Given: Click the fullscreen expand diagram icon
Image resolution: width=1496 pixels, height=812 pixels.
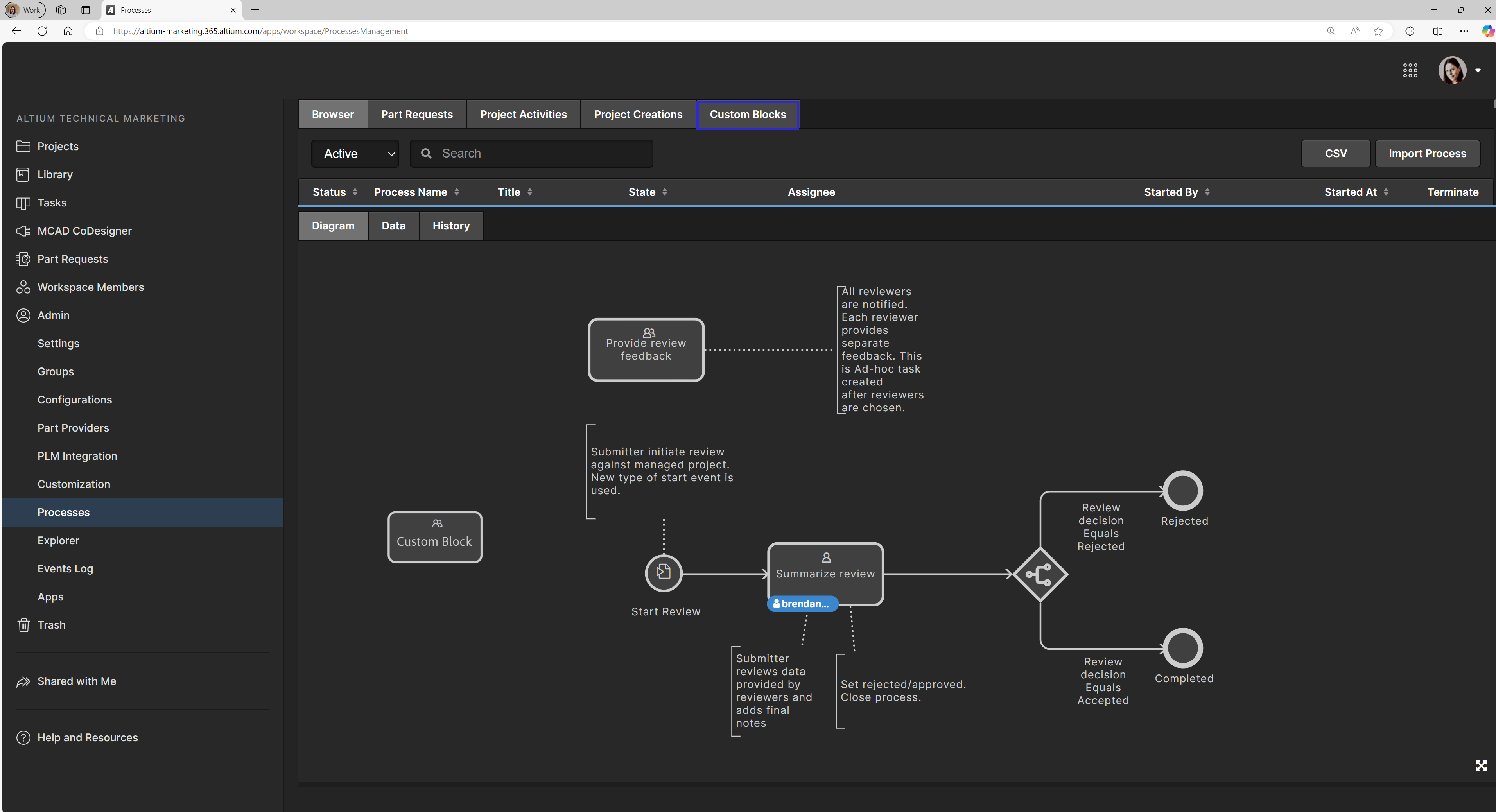Looking at the screenshot, I should click(x=1481, y=765).
